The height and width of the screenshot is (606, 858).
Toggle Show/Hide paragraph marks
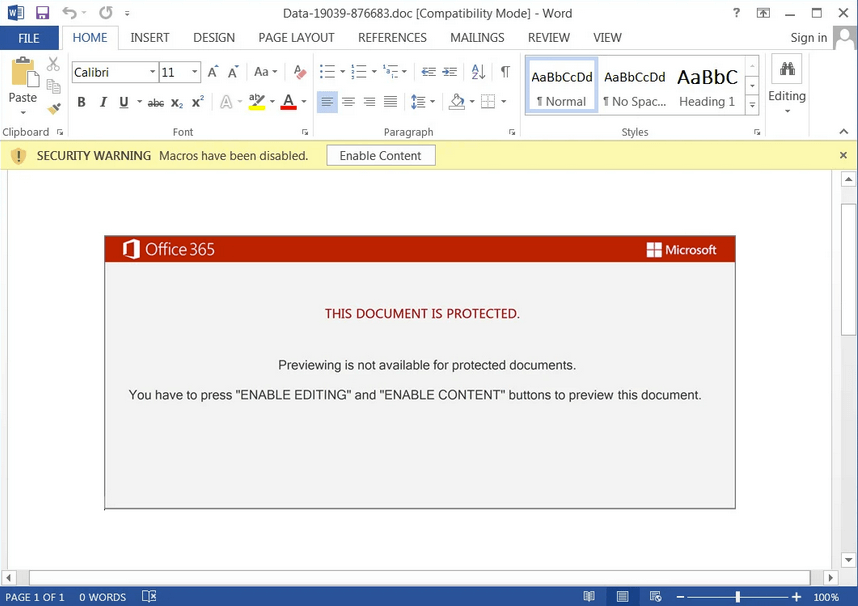click(505, 72)
